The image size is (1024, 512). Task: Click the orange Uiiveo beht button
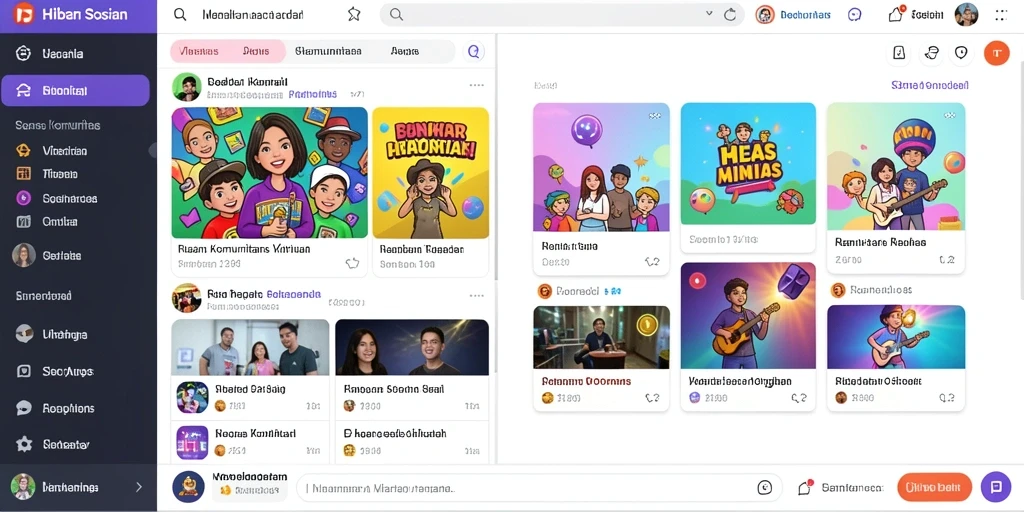pyautogui.click(x=935, y=487)
